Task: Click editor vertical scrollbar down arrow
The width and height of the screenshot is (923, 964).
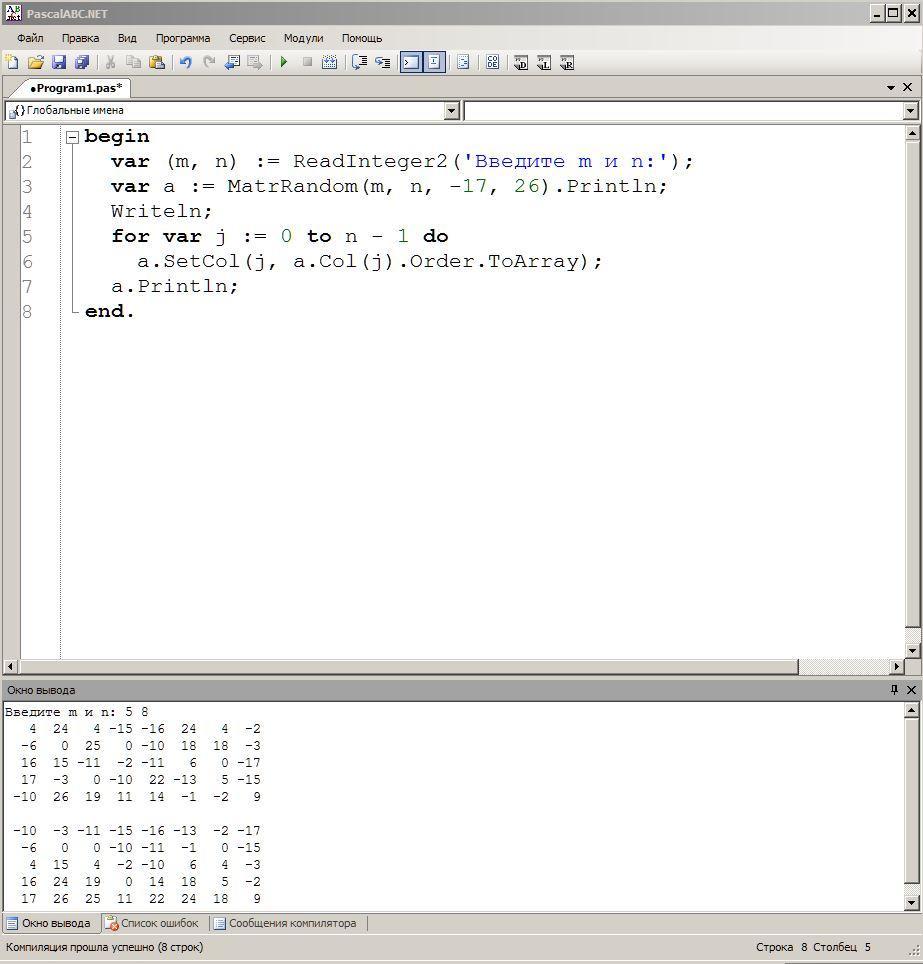Action: (913, 650)
